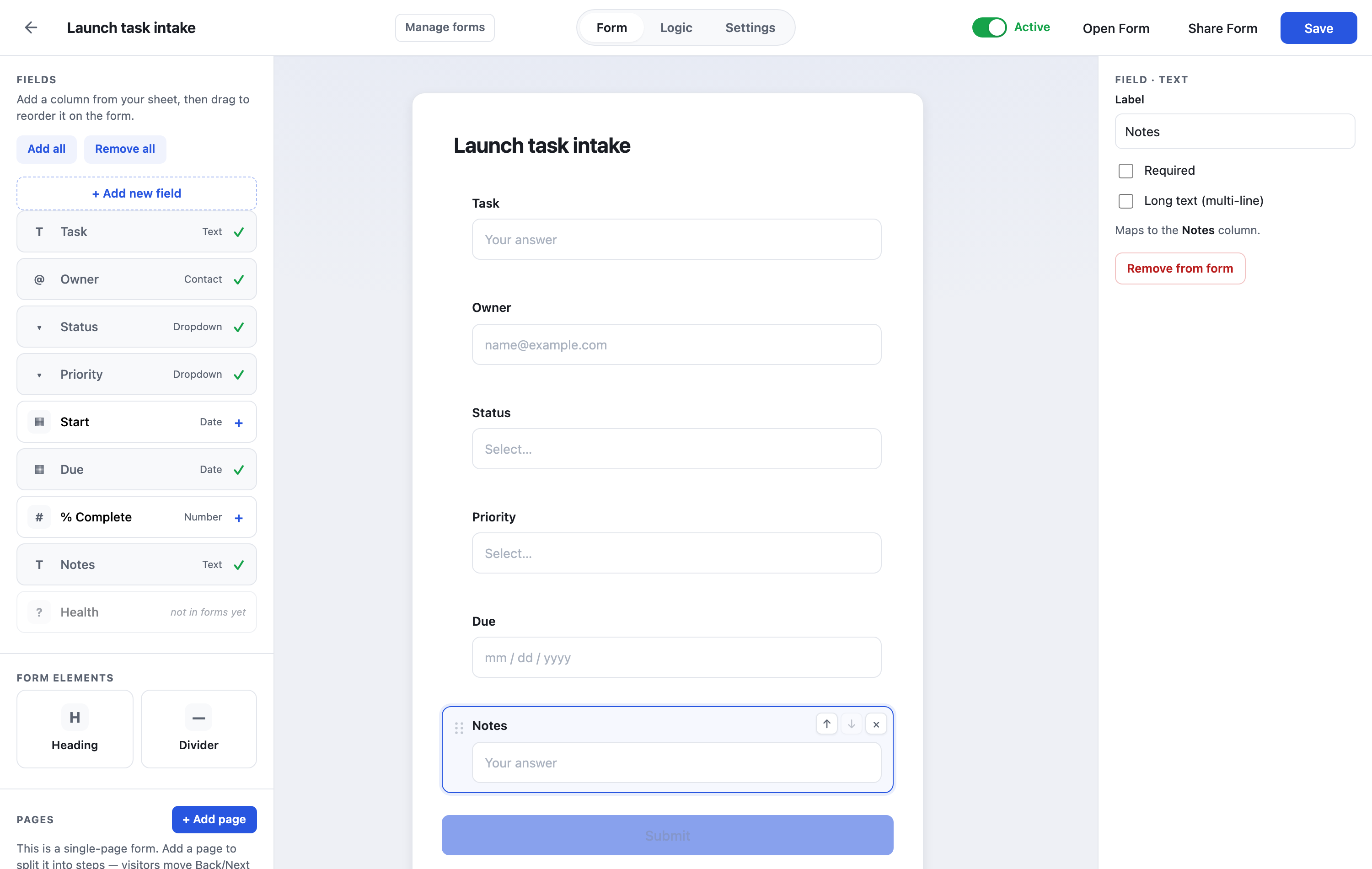
Task: Click the Launch task intake form title
Action: tap(542, 146)
